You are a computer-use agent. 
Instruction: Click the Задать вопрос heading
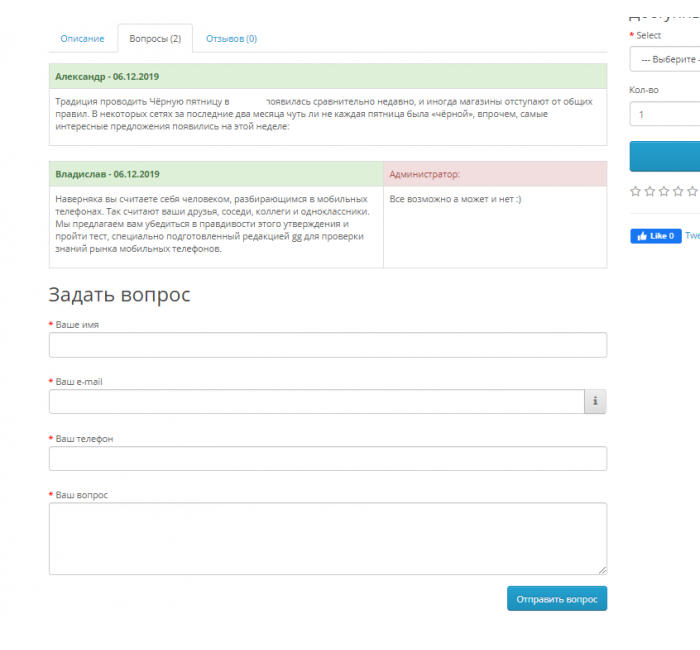[x=119, y=295]
